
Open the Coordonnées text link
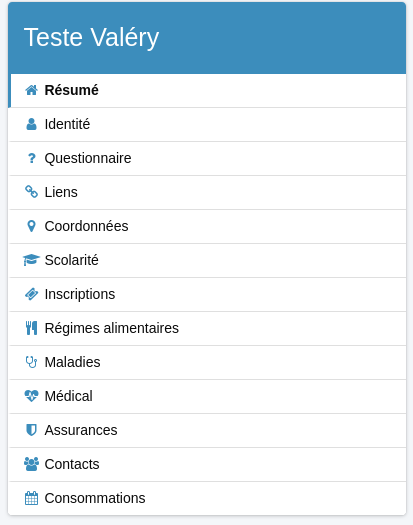pos(86,226)
